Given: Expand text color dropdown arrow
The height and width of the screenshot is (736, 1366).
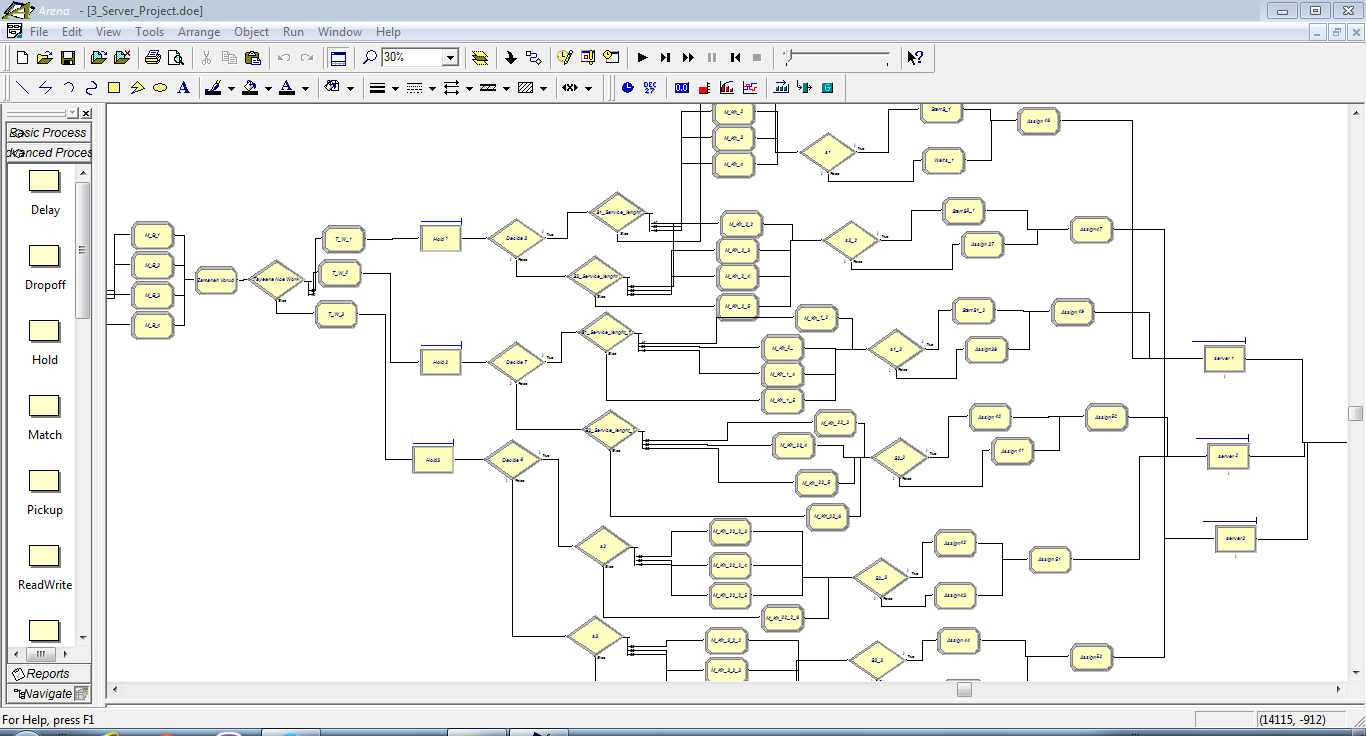Looking at the screenshot, I should [x=305, y=88].
